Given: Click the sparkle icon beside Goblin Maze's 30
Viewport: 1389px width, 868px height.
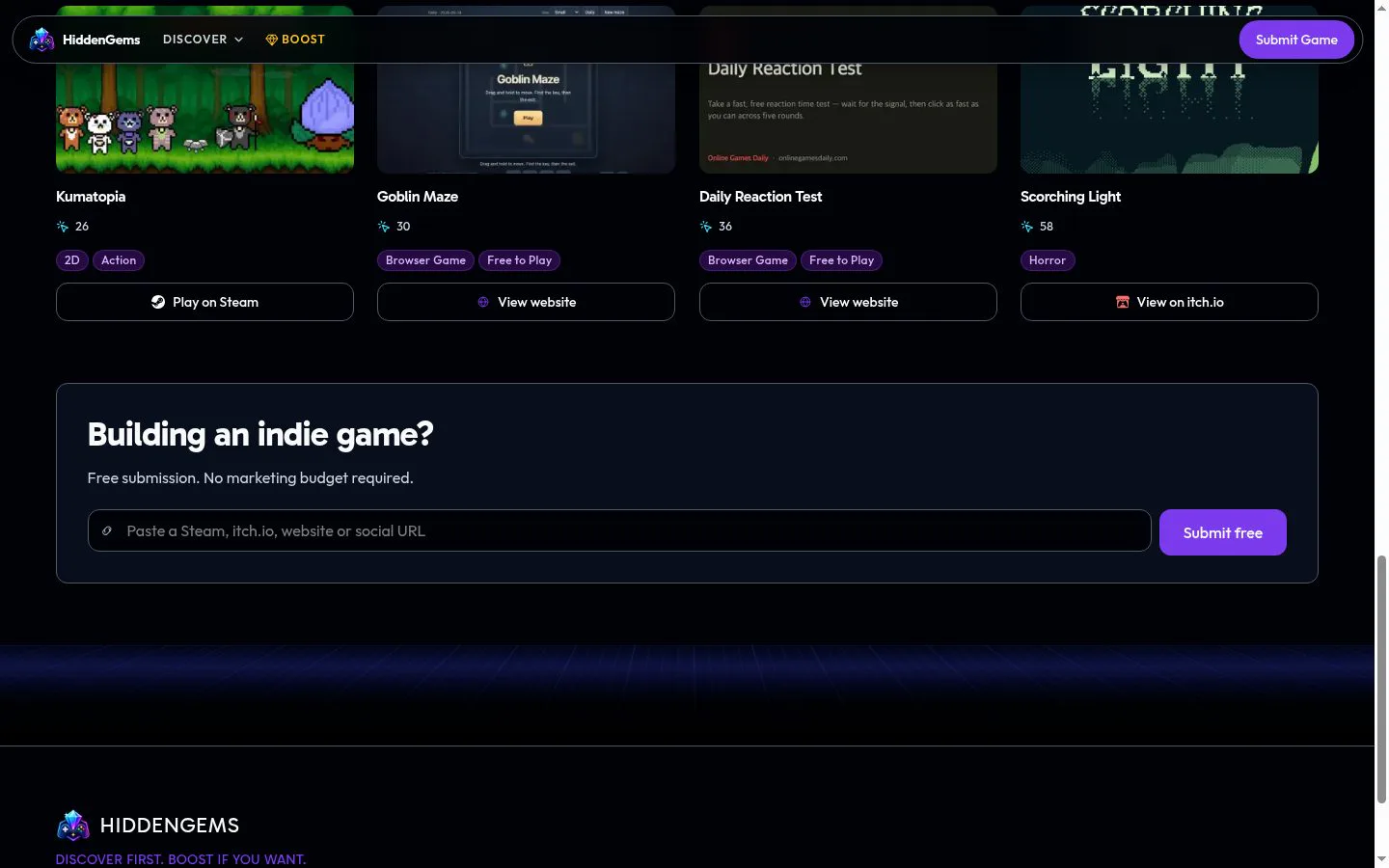Looking at the screenshot, I should click(384, 227).
